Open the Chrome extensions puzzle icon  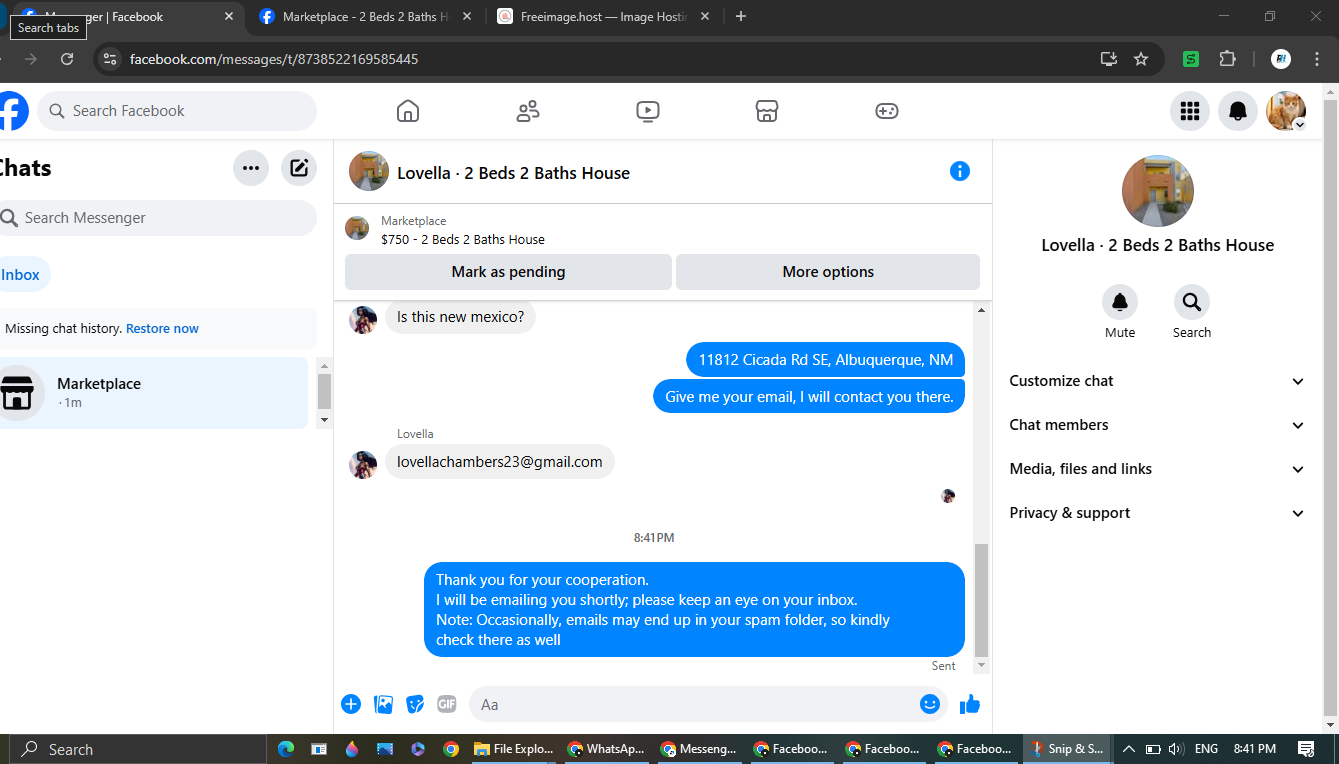tap(1228, 59)
